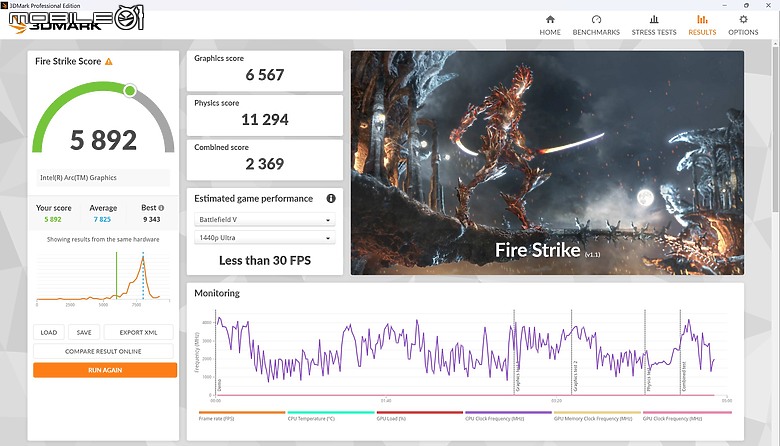Click the GPU Load (%) legend color bar
This screenshot has width=780, height=446.
420,412
